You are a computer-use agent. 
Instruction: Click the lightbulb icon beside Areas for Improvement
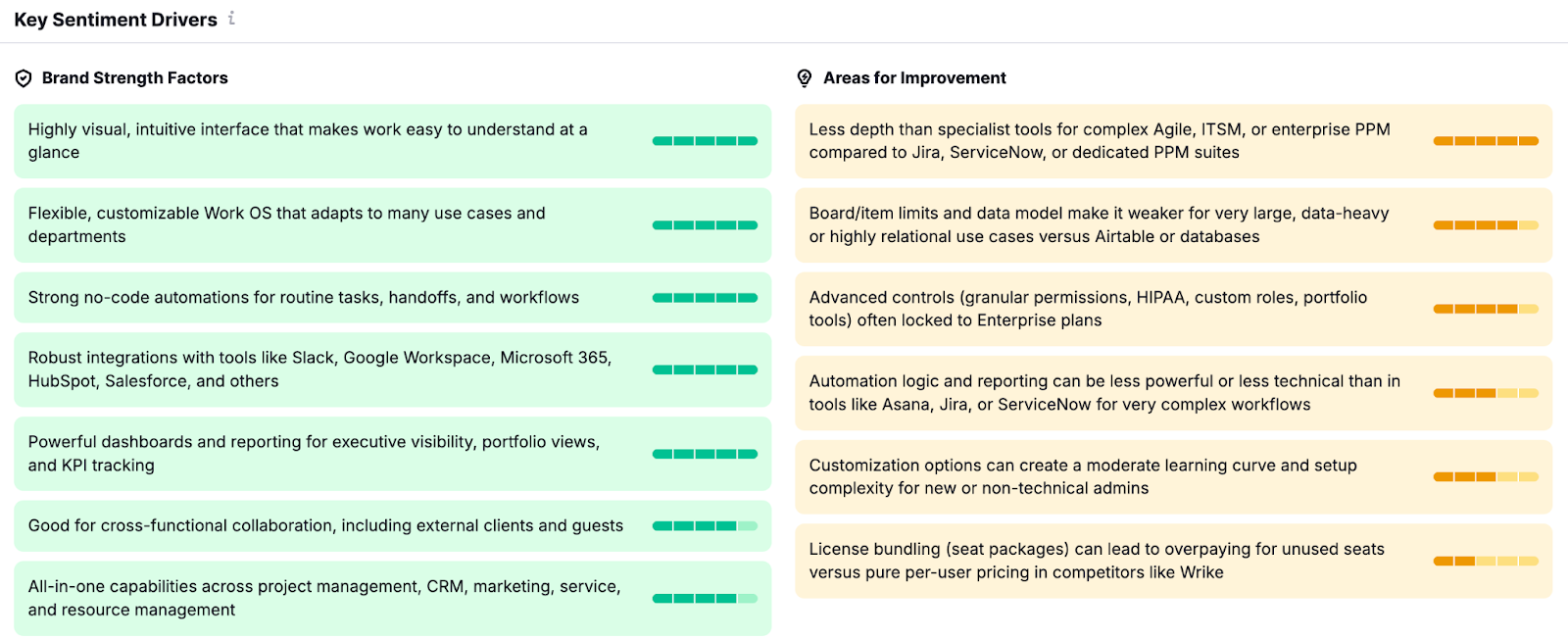806,77
